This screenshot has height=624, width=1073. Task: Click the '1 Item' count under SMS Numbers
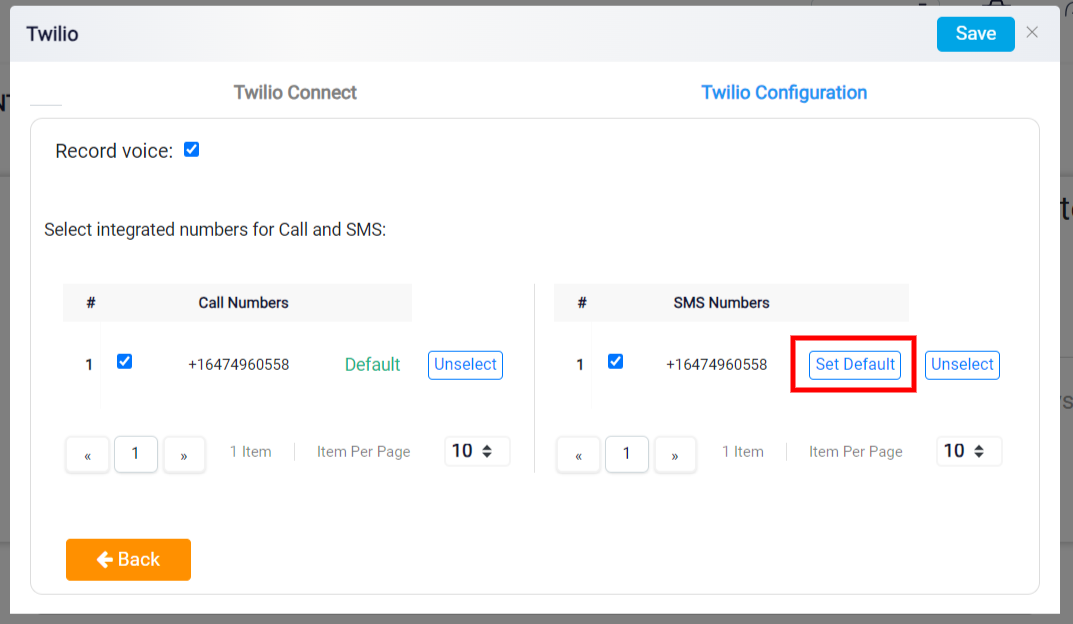(x=742, y=452)
